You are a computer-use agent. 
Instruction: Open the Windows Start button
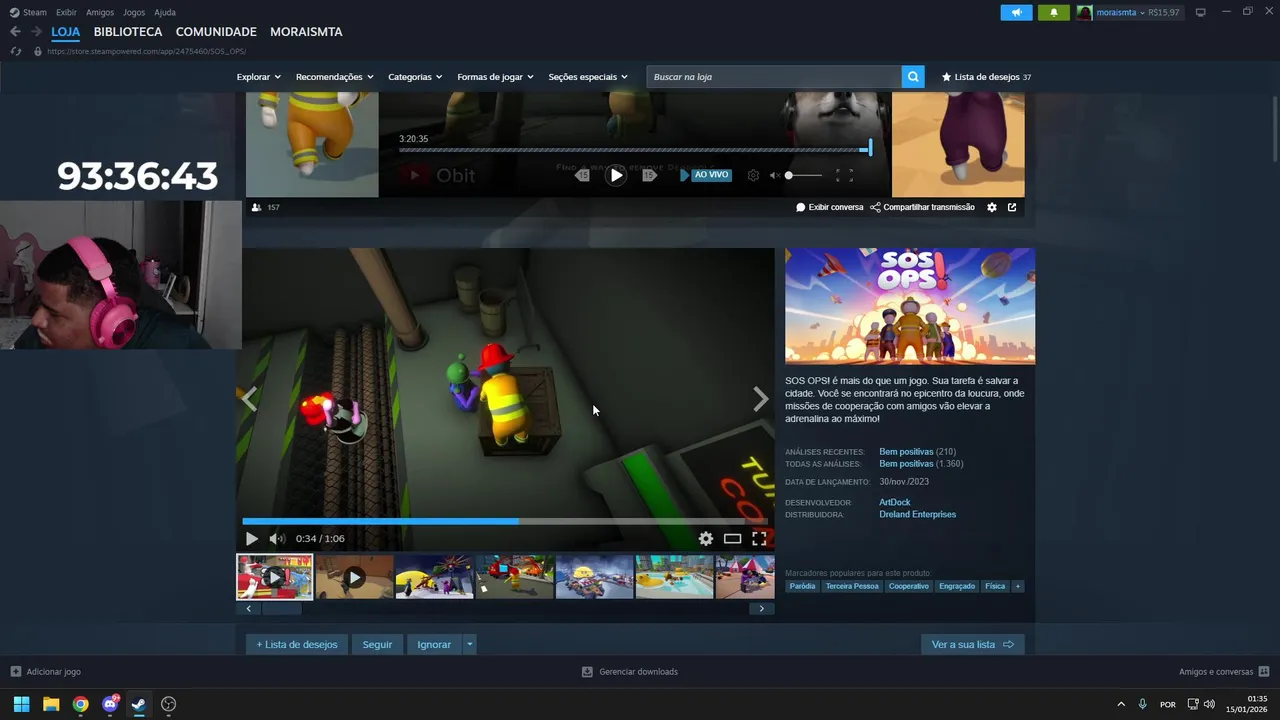tap(21, 704)
